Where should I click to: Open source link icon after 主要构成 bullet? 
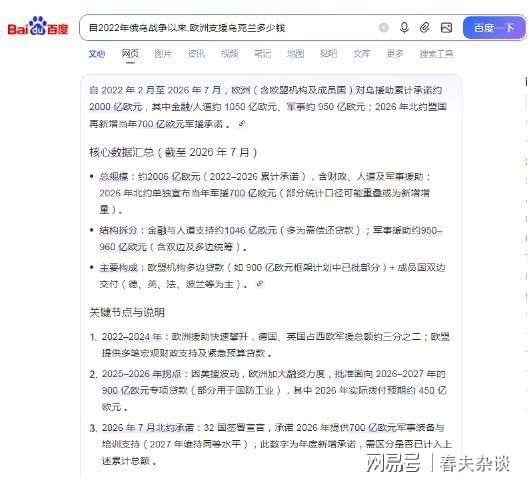[259, 284]
